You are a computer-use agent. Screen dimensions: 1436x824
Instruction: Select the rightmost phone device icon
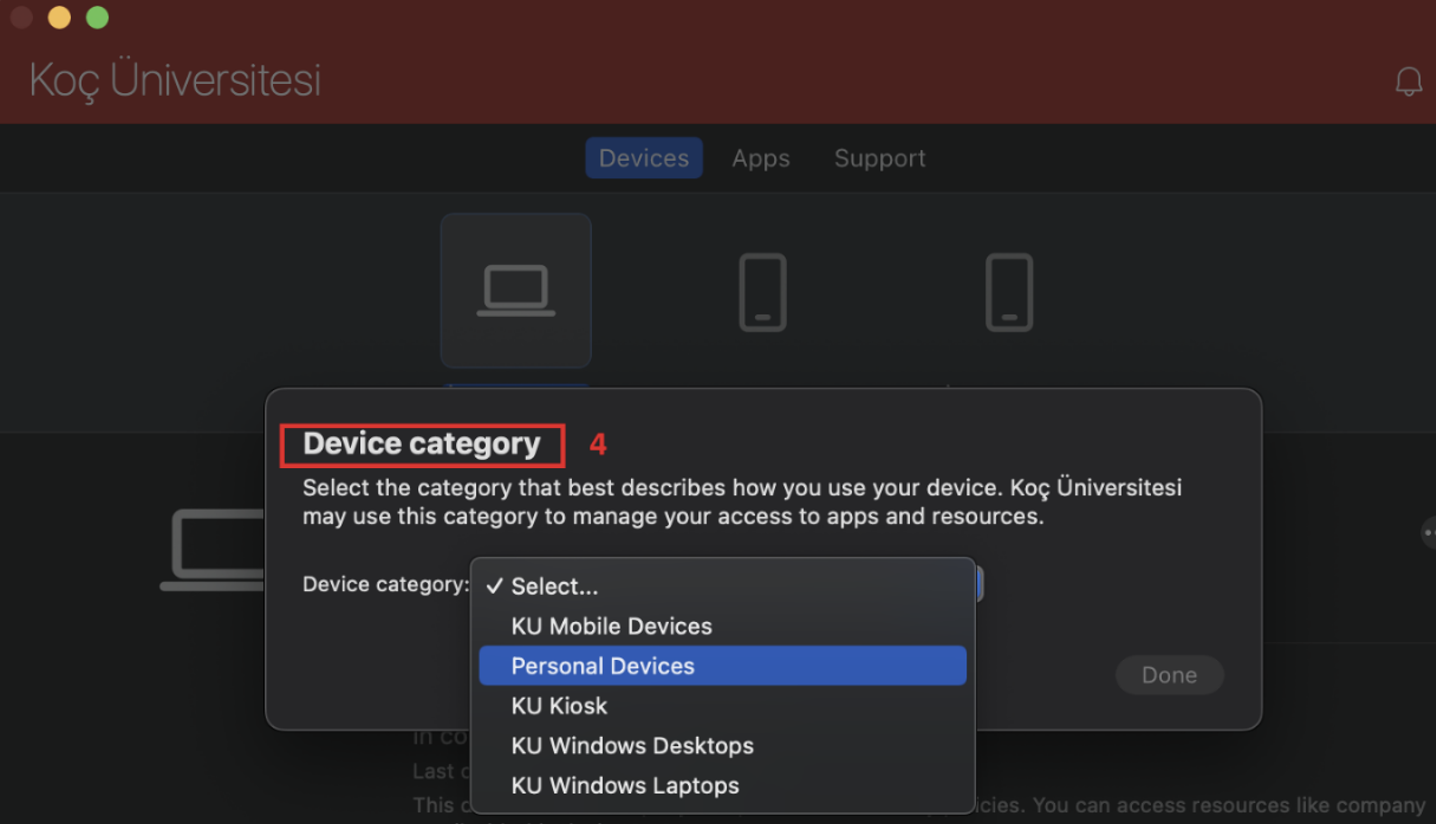click(x=1008, y=292)
